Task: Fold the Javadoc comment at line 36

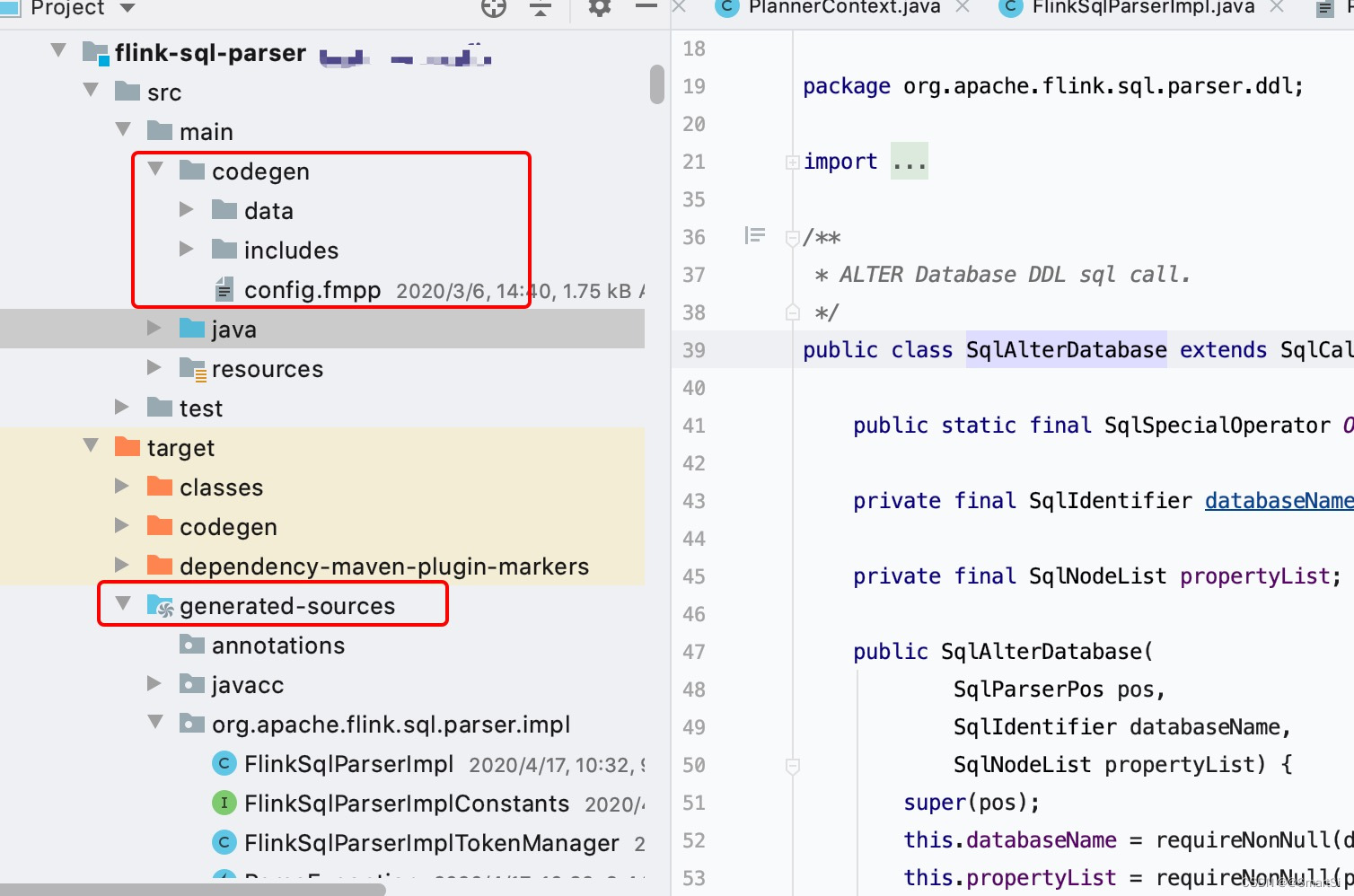Action: click(x=792, y=238)
